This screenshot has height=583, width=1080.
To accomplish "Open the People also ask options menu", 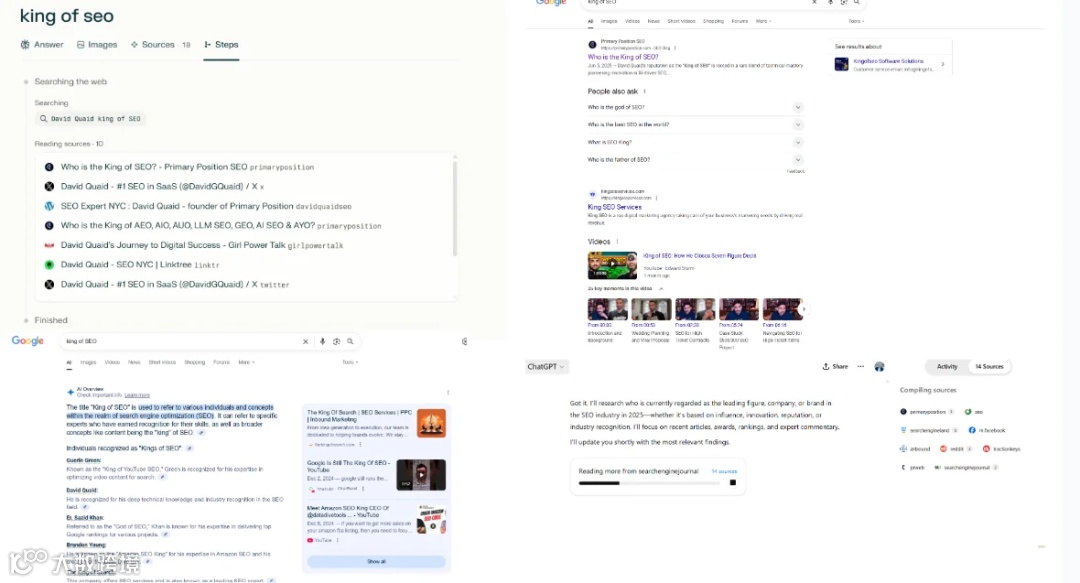I will [x=645, y=91].
